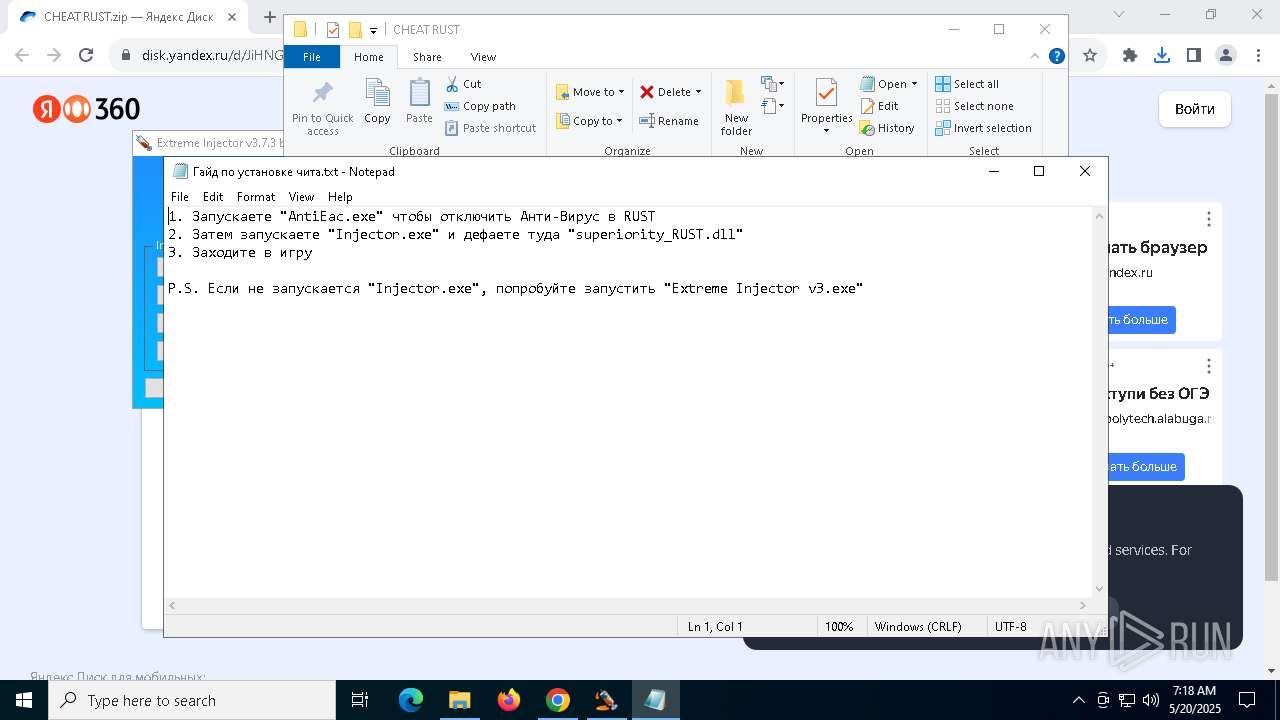Click Notepad vertical scrollbar down arrow
This screenshot has height=720, width=1280.
click(x=1100, y=589)
